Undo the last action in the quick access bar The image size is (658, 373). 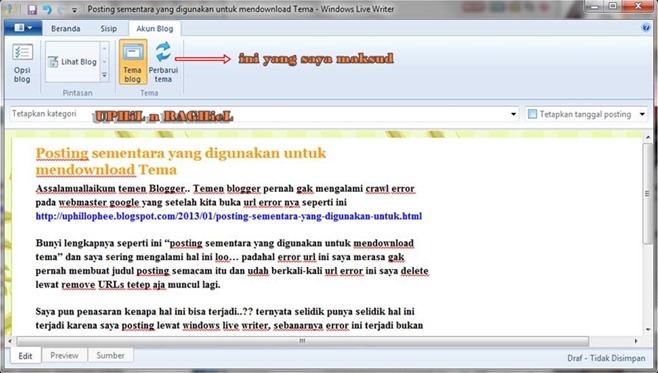47,9
